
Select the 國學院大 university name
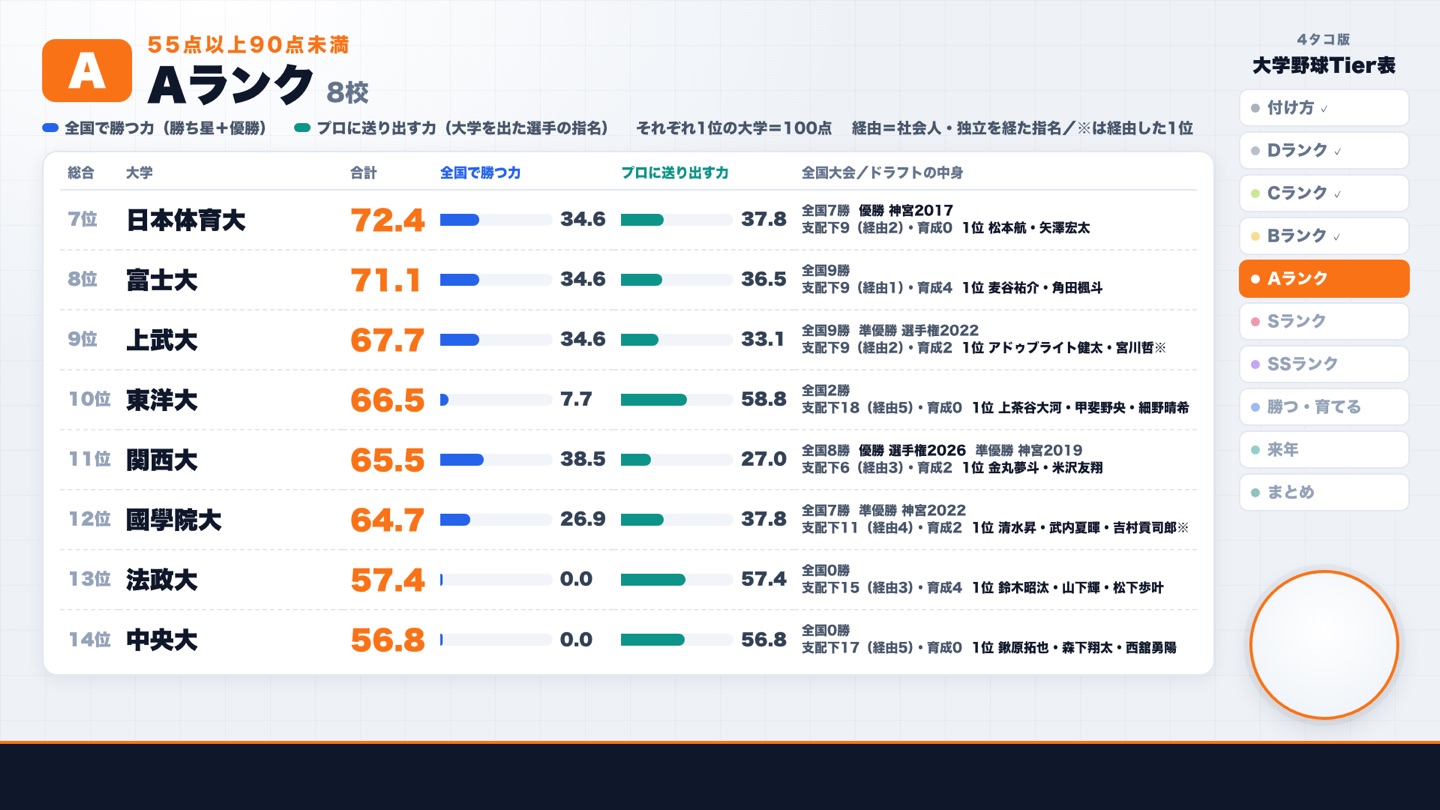174,520
